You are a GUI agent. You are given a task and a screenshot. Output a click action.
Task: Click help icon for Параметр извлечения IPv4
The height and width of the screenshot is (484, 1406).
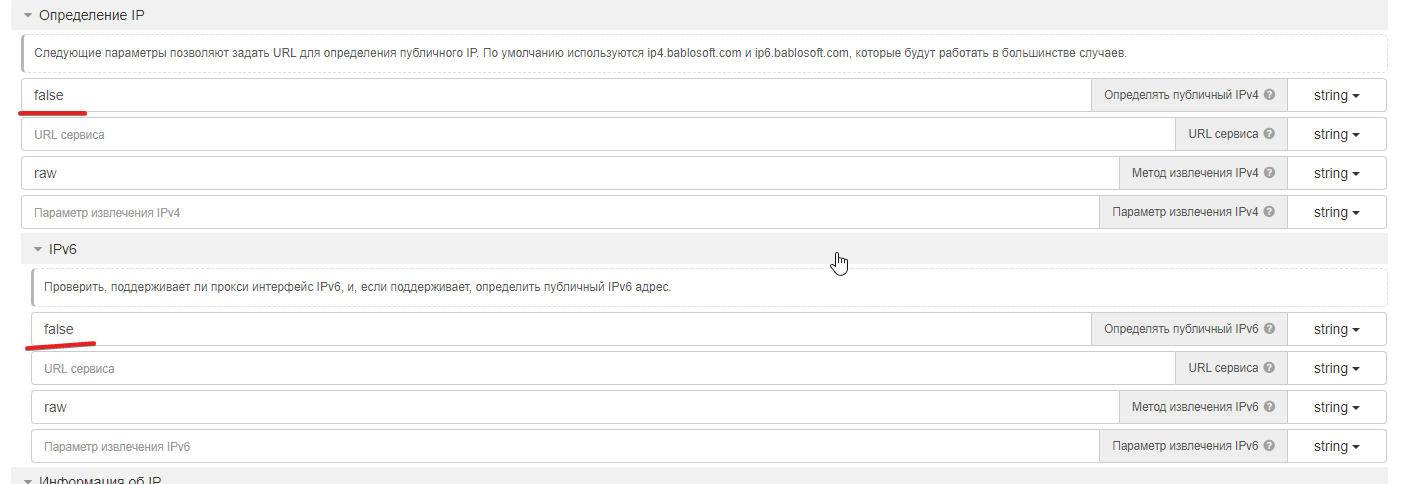[x=1269, y=212]
